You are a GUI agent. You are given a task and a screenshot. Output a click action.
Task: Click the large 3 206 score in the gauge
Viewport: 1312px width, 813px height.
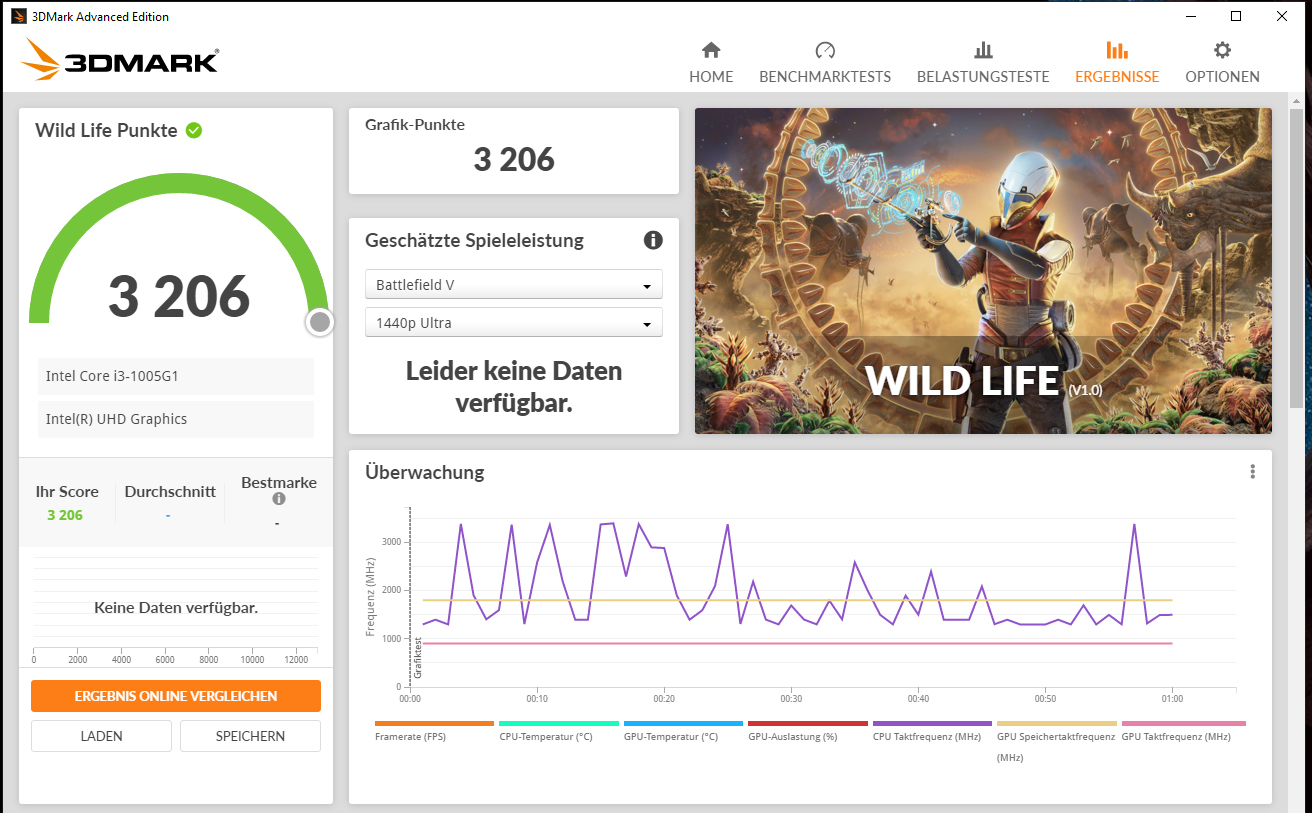(179, 297)
